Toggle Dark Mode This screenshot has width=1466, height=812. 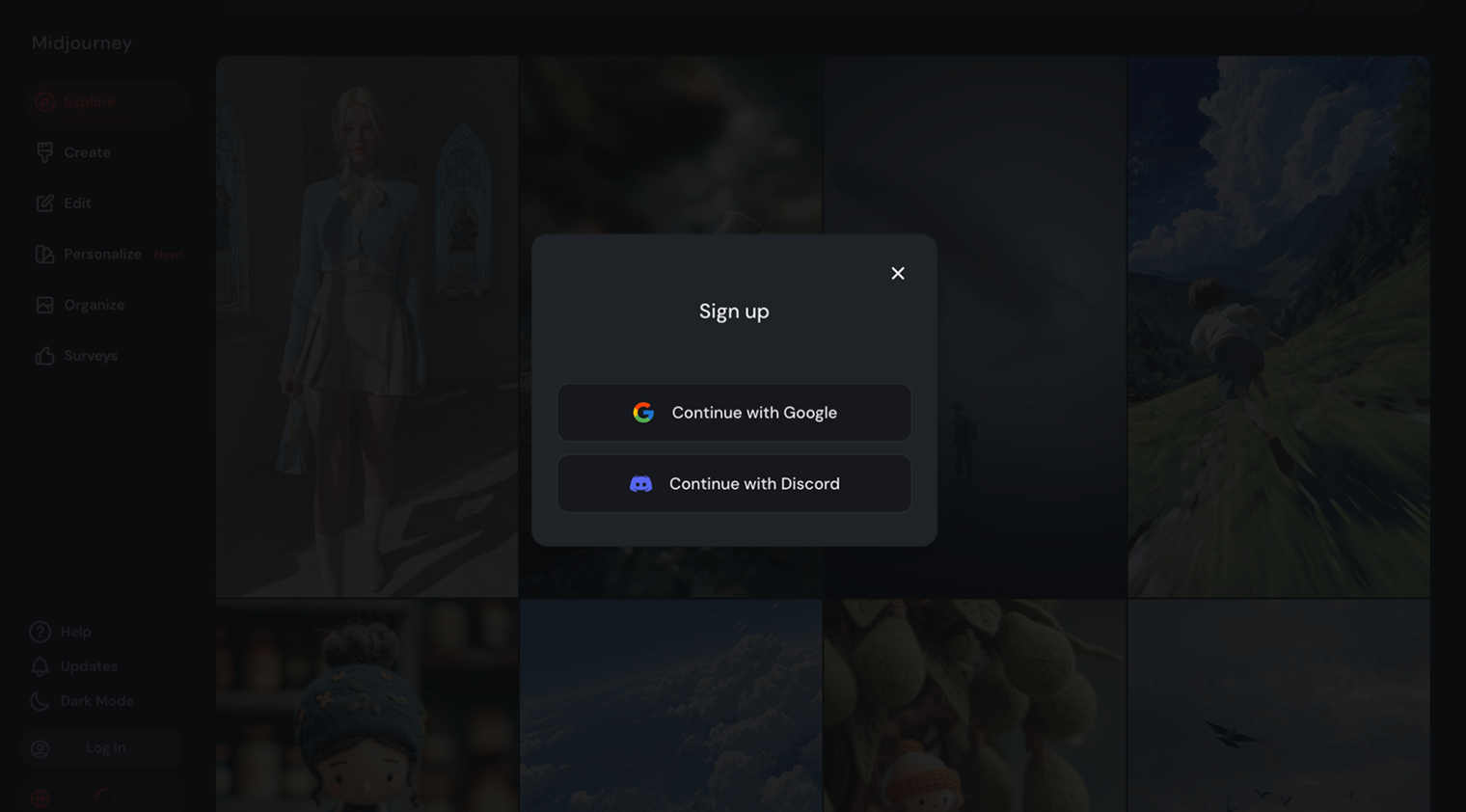96,701
